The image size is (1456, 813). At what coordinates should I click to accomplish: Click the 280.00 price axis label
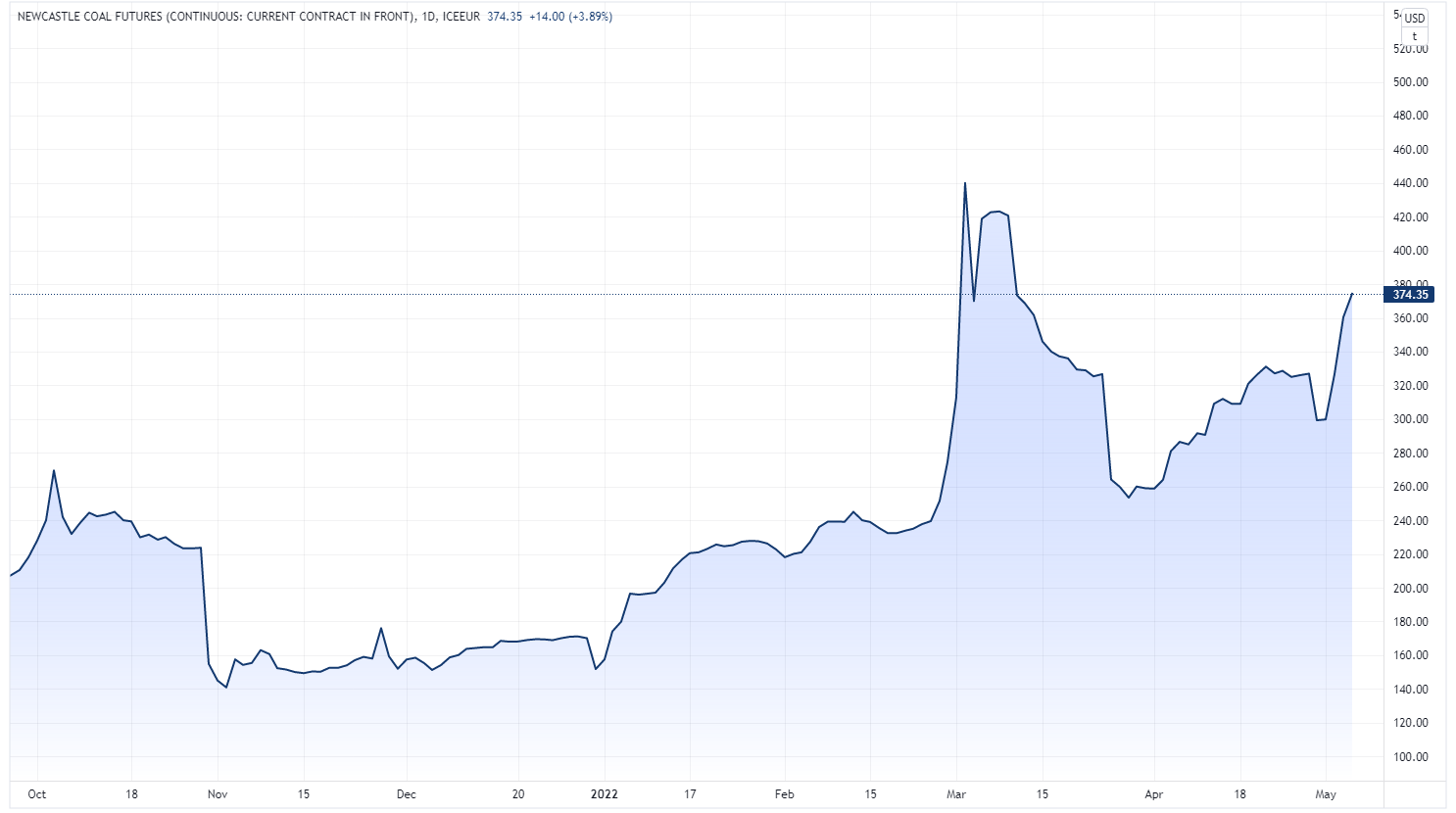click(1410, 454)
